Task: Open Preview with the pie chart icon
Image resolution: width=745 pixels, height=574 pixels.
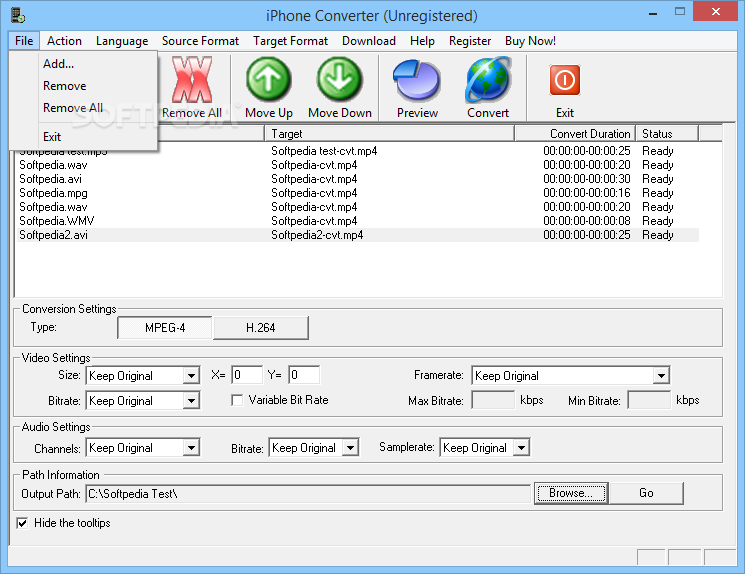Action: coord(417,80)
